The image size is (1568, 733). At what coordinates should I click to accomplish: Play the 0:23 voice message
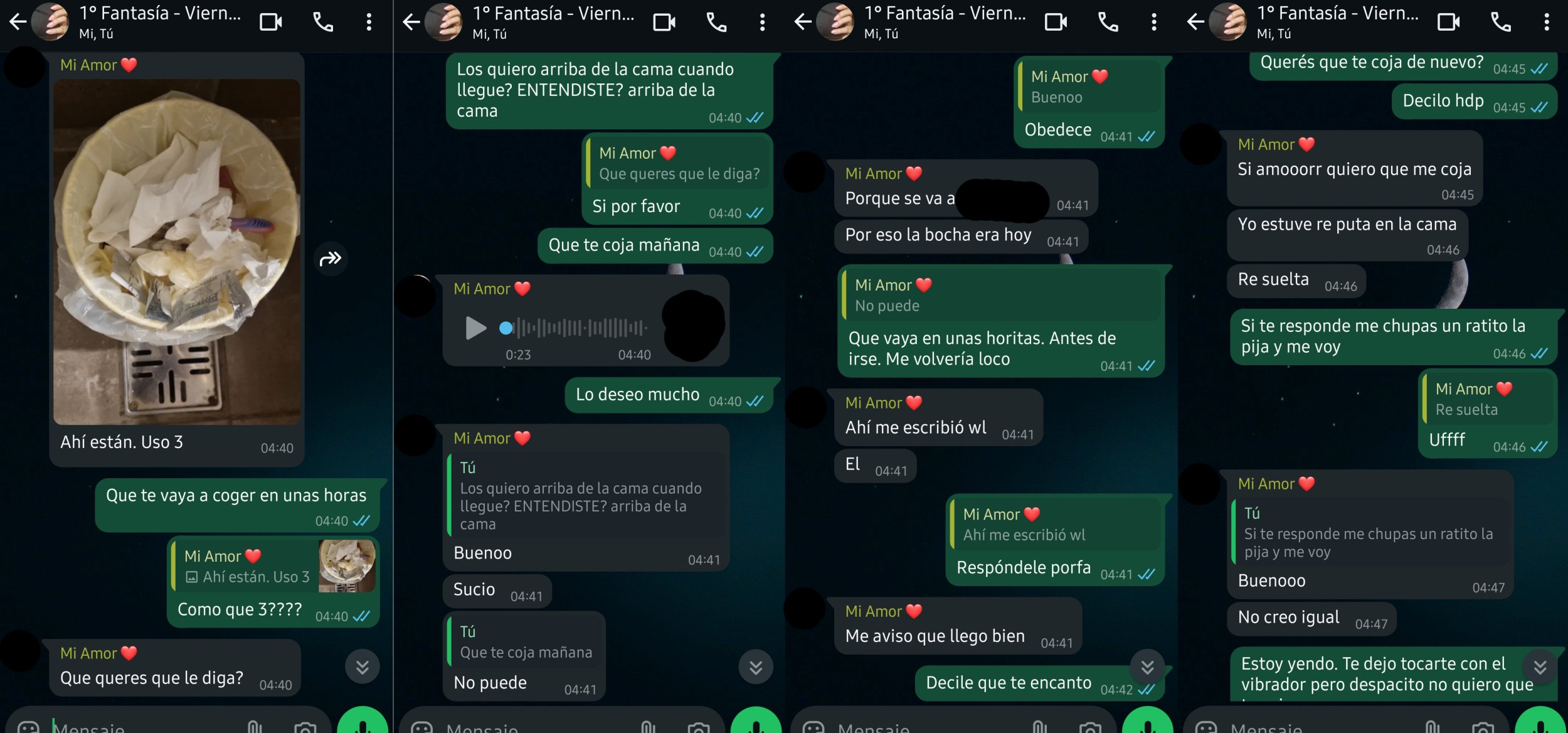475,328
